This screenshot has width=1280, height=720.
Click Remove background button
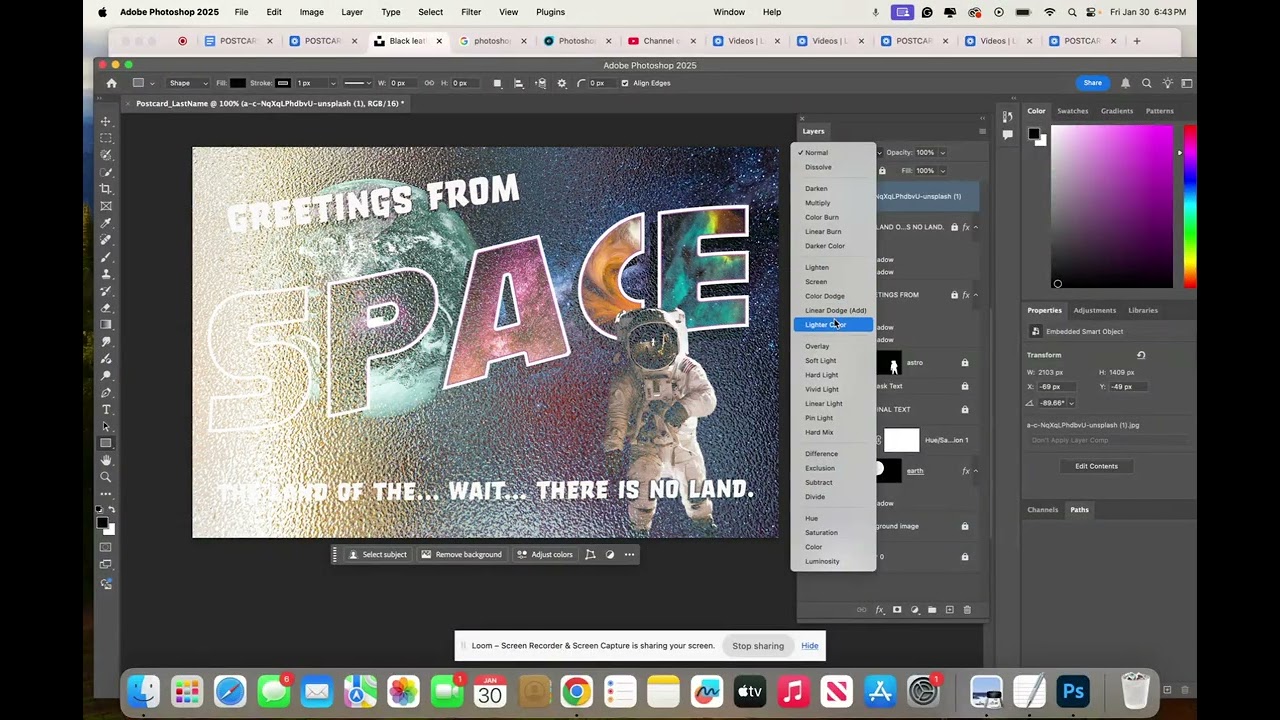tap(461, 555)
